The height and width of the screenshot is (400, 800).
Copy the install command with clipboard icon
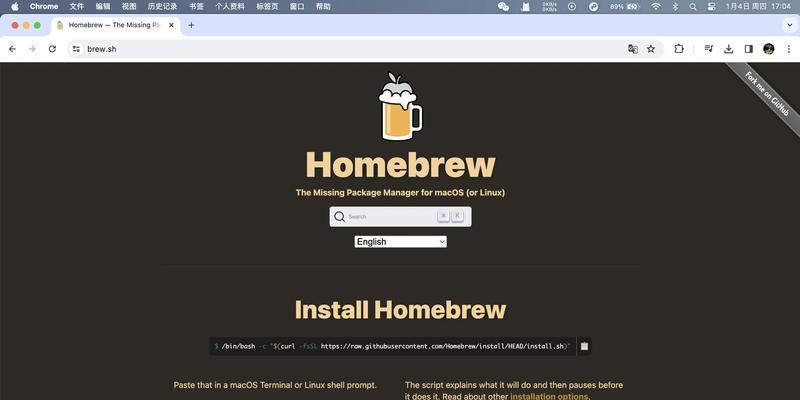(584, 346)
